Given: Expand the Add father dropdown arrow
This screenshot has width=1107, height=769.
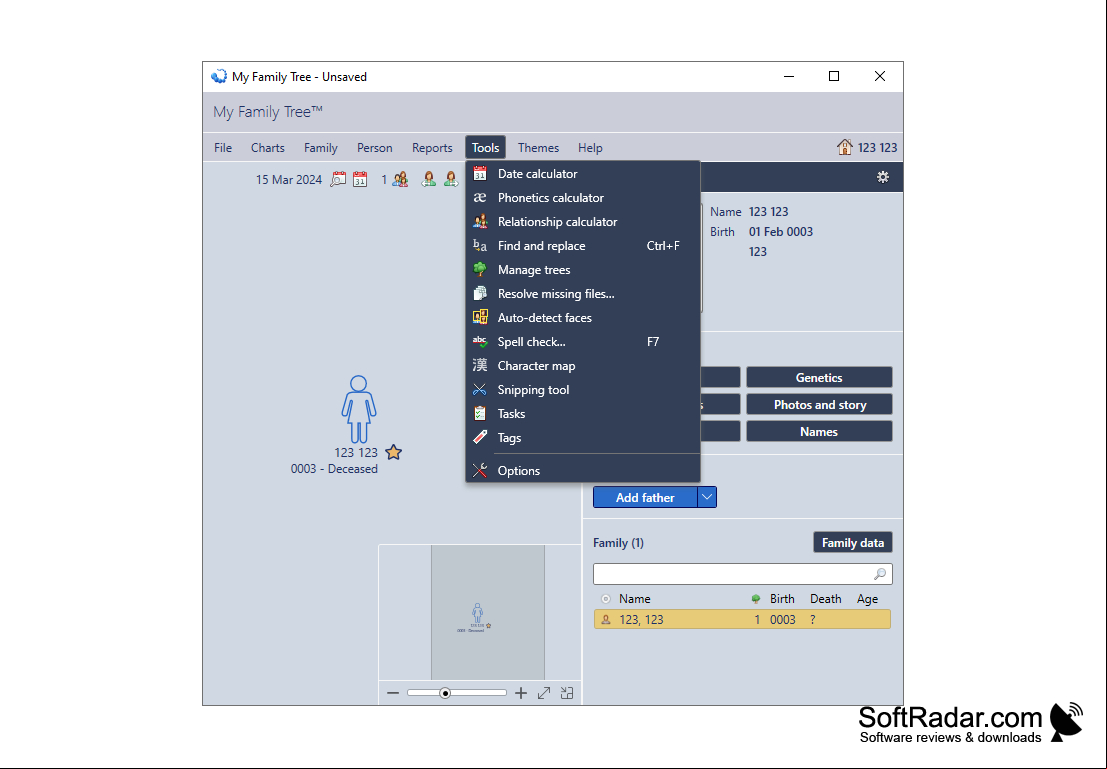Looking at the screenshot, I should click(707, 497).
